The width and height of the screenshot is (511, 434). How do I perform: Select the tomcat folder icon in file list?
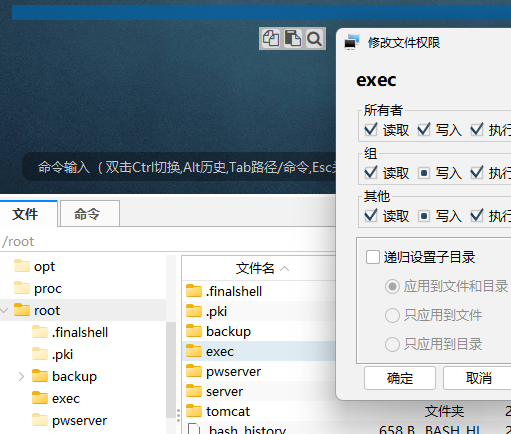click(x=194, y=411)
